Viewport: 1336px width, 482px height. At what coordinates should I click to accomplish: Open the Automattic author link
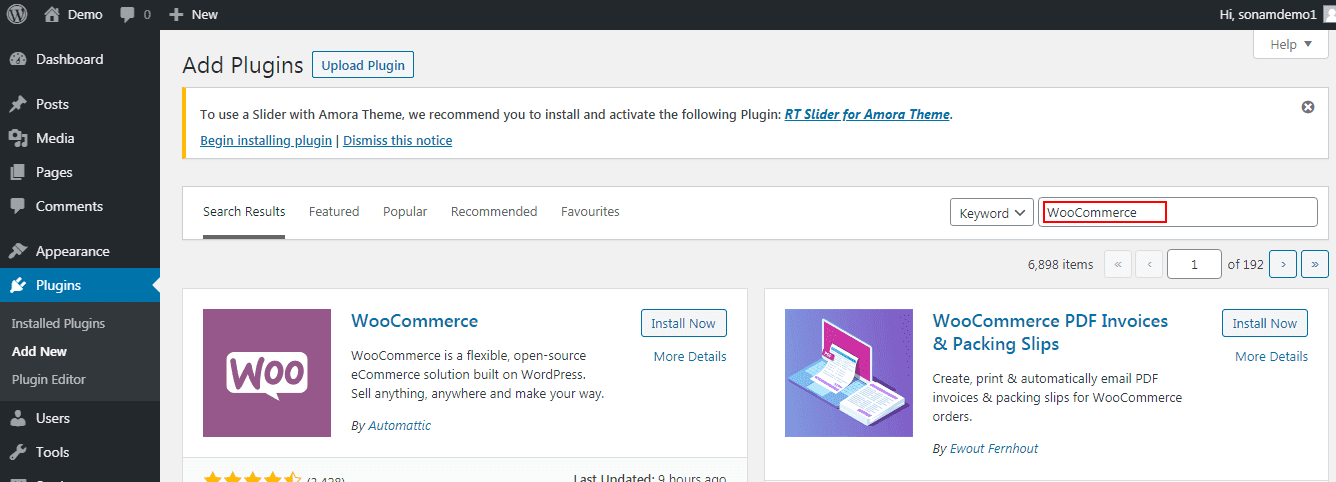point(400,425)
